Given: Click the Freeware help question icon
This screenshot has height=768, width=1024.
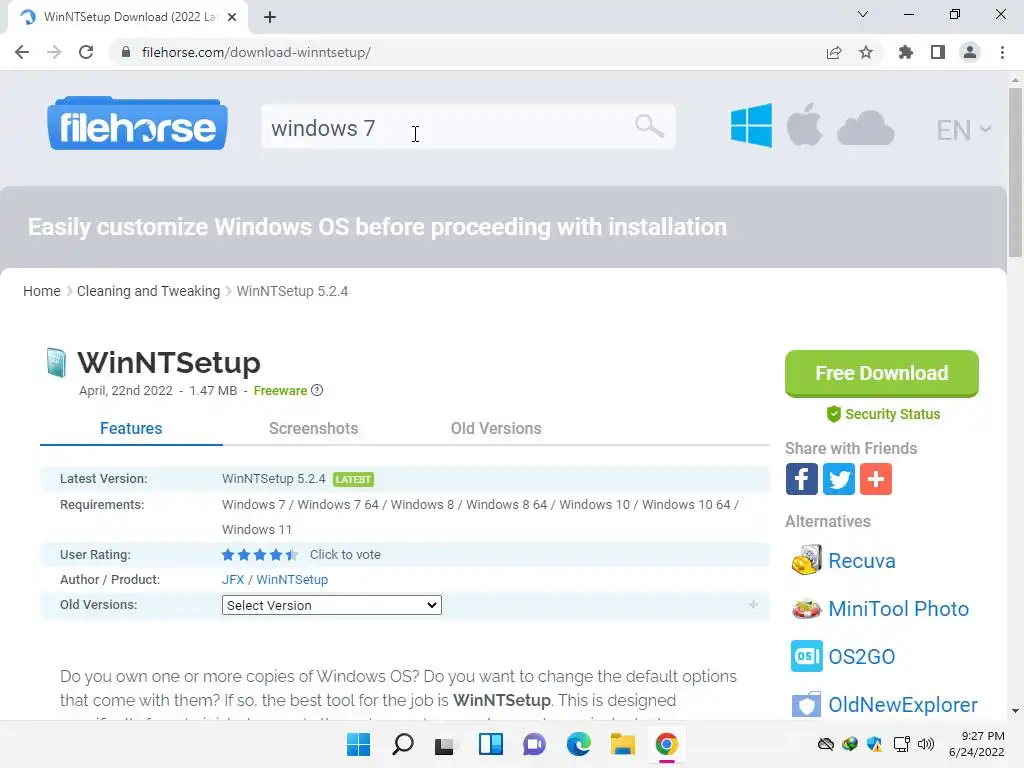Looking at the screenshot, I should point(317,391).
